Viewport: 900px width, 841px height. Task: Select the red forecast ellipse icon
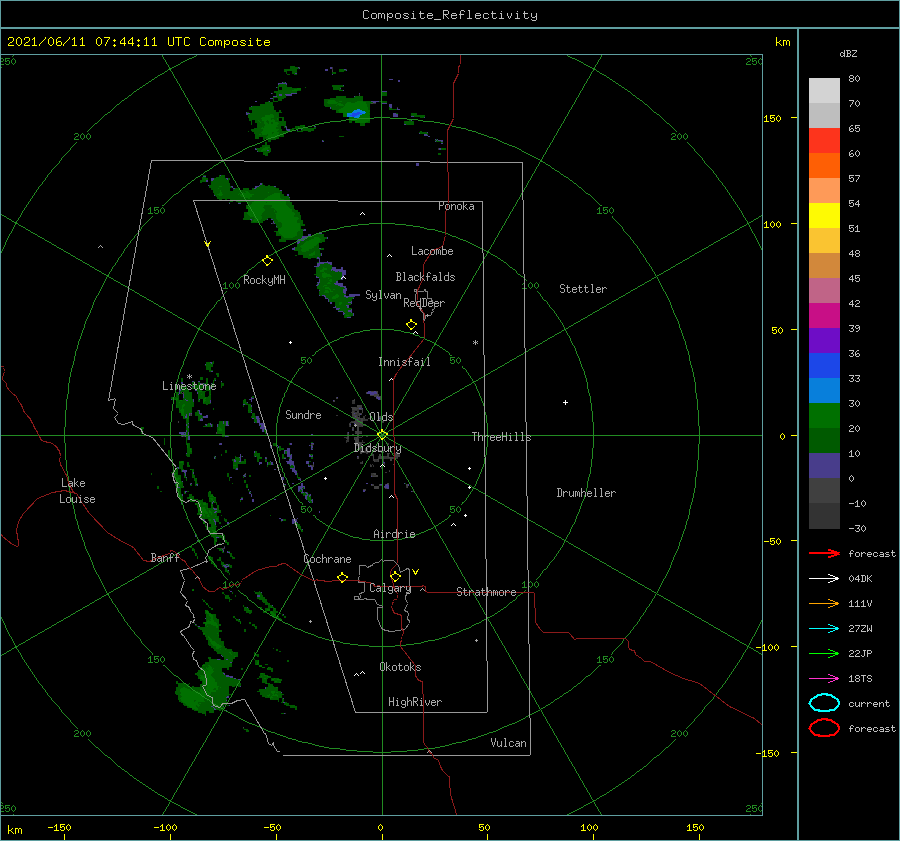(x=824, y=728)
